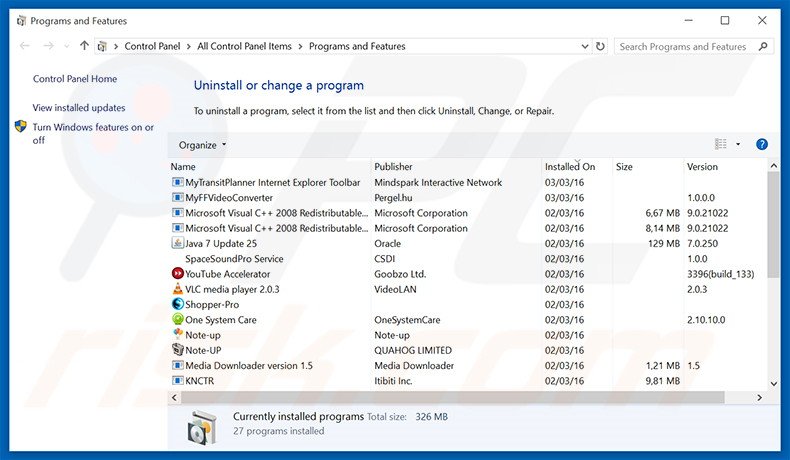Image resolution: width=790 pixels, height=460 pixels.
Task: Click the vertical scrollbar thumb
Action: coord(774,224)
